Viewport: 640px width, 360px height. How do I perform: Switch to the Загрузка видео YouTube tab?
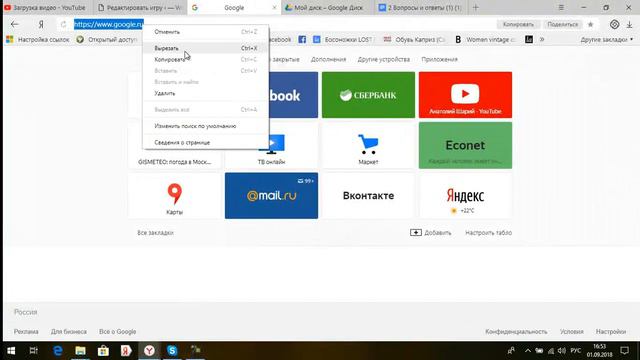[46, 7]
